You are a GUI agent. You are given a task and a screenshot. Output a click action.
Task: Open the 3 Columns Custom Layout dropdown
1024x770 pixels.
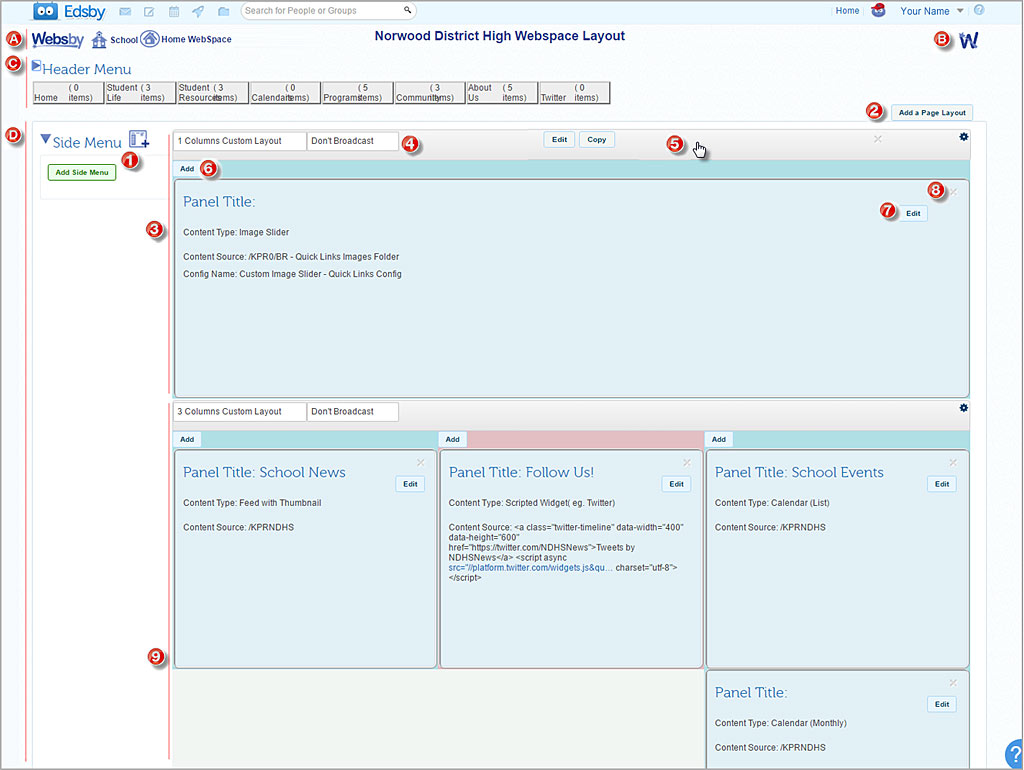tap(240, 411)
